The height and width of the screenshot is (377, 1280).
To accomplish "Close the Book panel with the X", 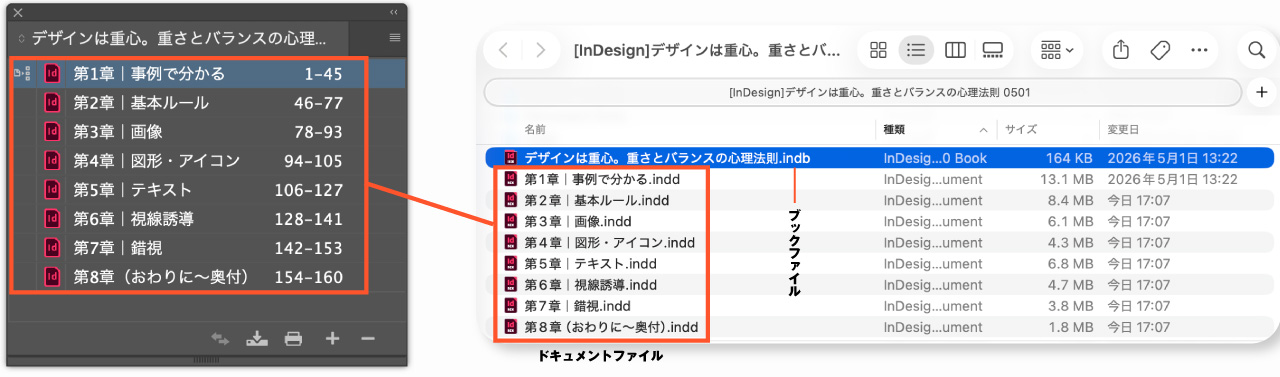I will 18,12.
